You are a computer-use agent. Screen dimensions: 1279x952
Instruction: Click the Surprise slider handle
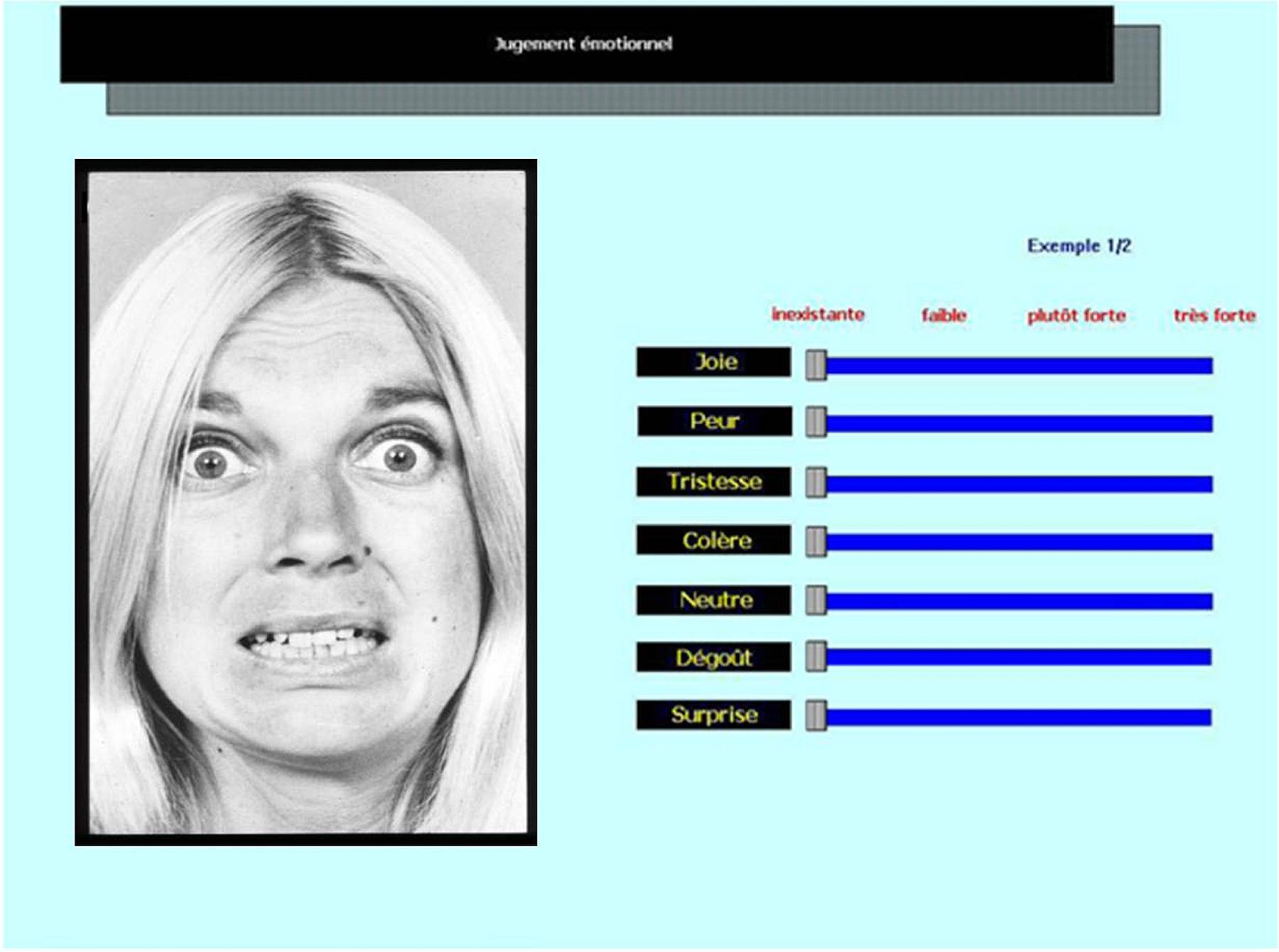tap(816, 715)
